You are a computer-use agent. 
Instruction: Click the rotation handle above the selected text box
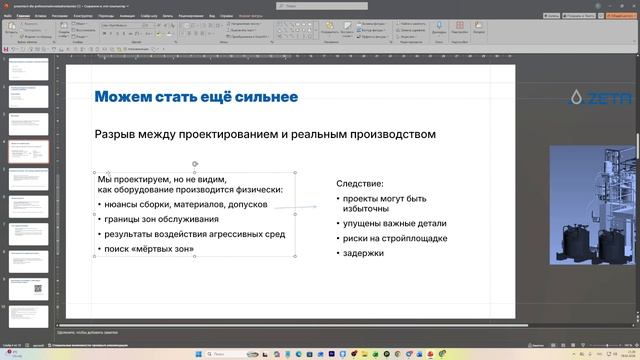(195, 164)
